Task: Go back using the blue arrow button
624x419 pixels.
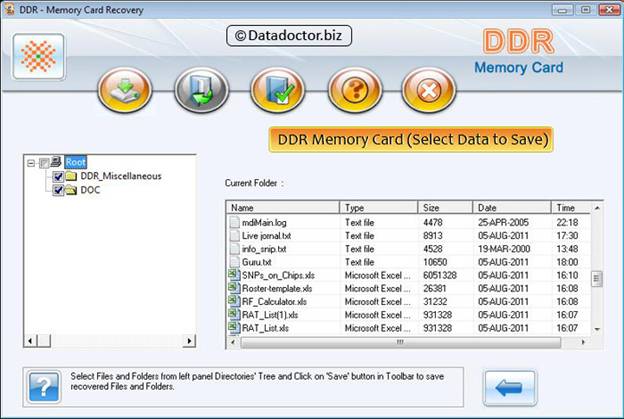Action: click(x=510, y=388)
